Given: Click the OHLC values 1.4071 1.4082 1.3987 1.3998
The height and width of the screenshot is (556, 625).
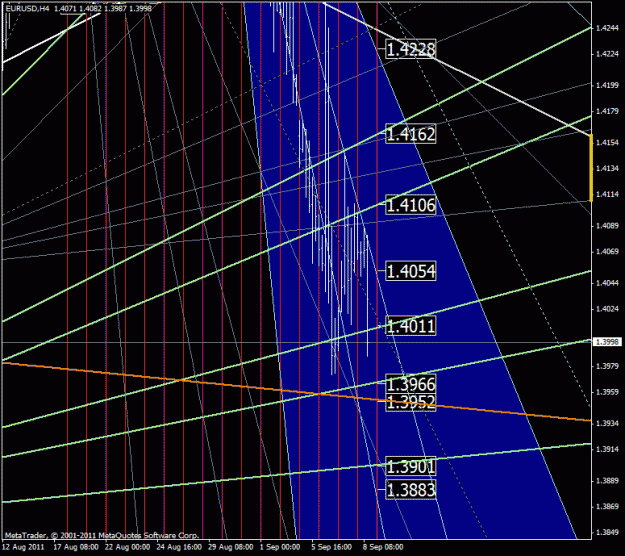Looking at the screenshot, I should pos(103,8).
